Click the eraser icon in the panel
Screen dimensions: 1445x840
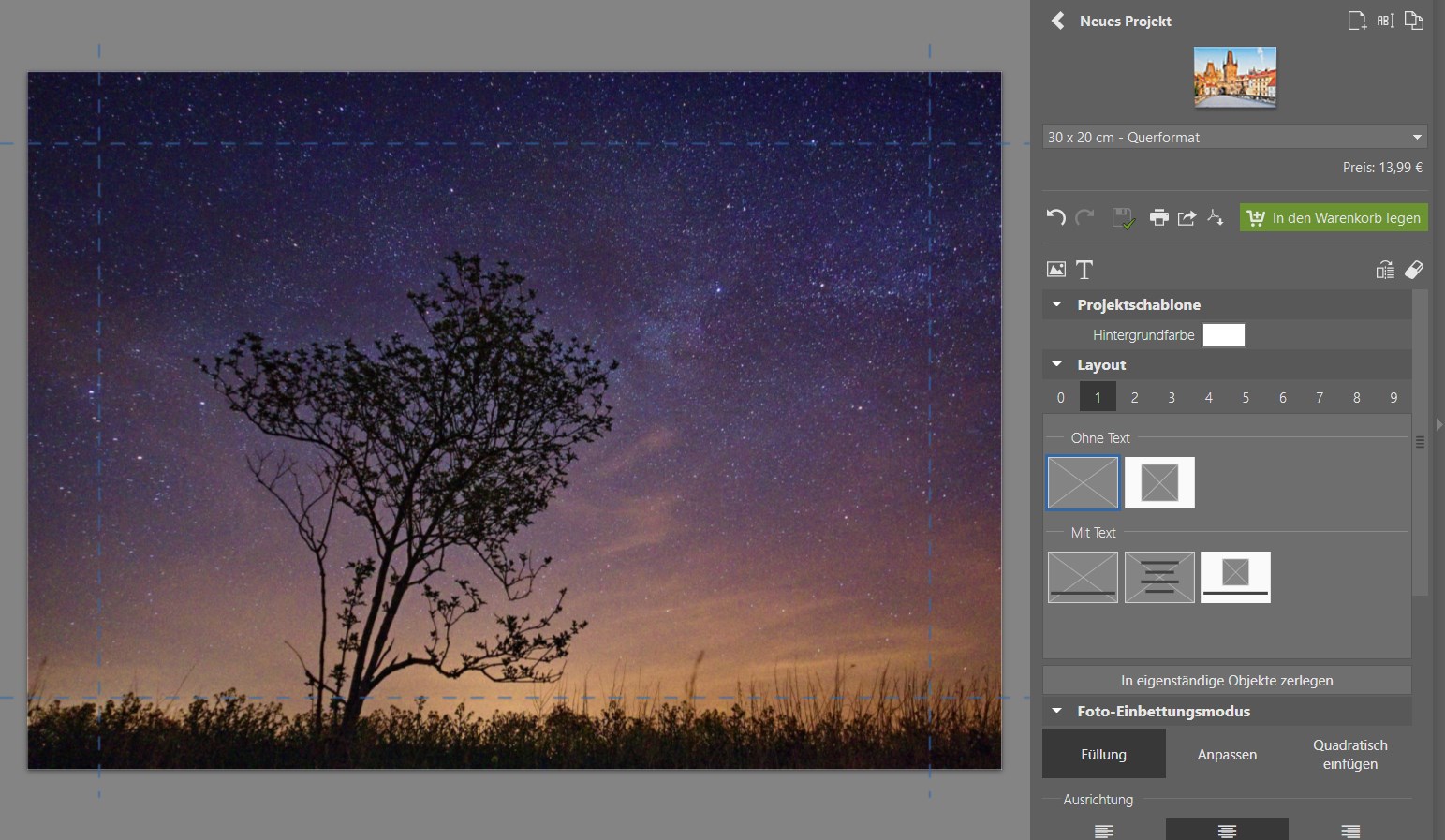coord(1416,270)
